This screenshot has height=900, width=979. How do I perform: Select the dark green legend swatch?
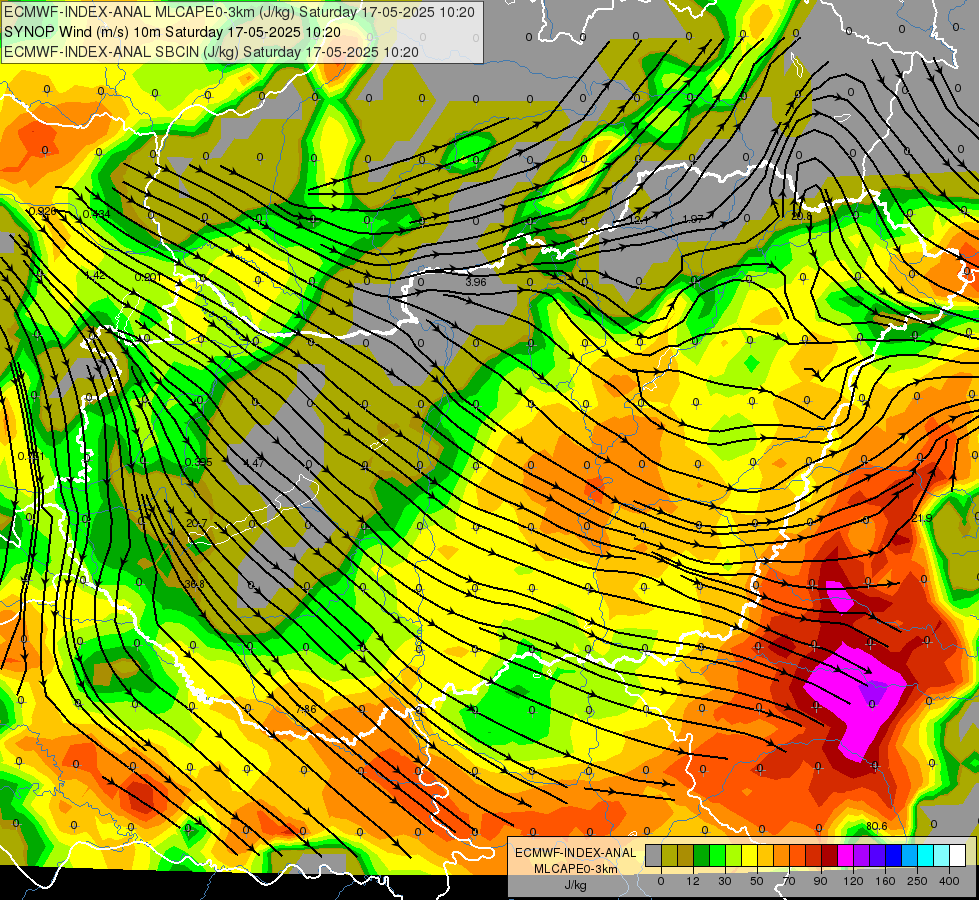[x=702, y=855]
